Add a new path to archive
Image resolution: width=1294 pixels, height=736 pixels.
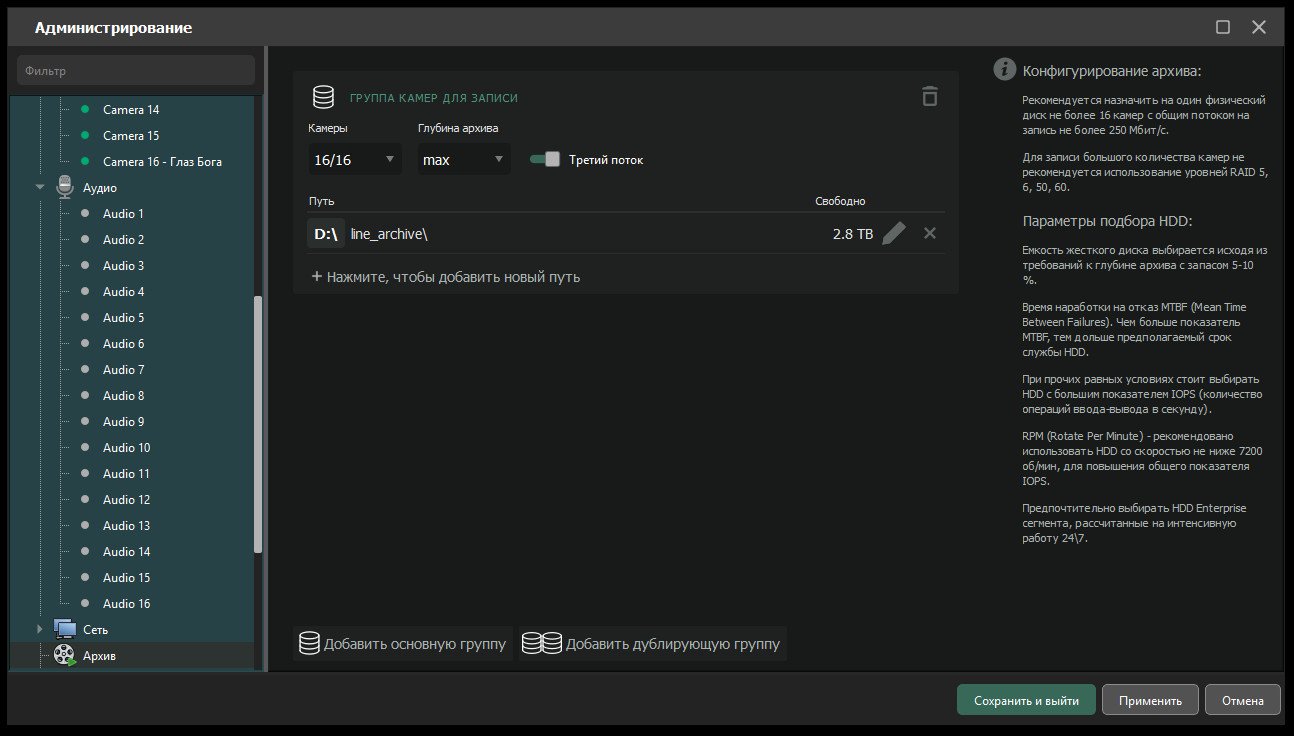[446, 277]
